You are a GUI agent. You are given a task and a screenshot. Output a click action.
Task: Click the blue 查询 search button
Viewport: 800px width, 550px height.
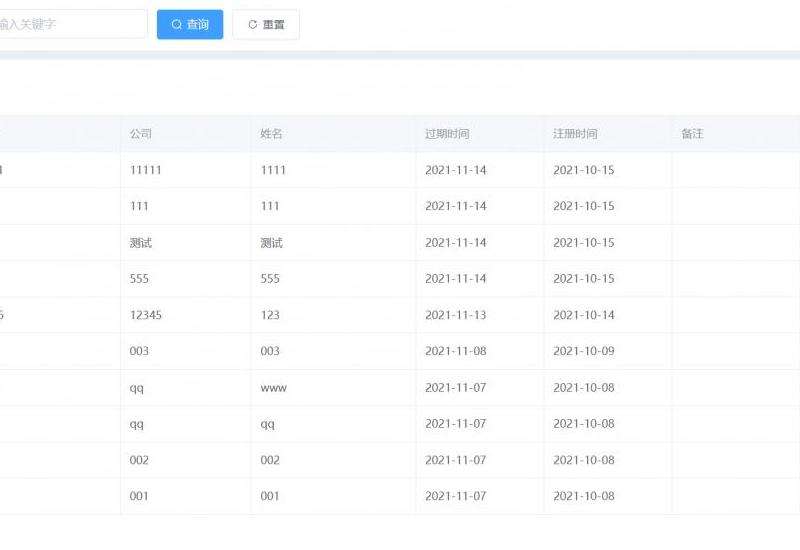click(x=190, y=24)
